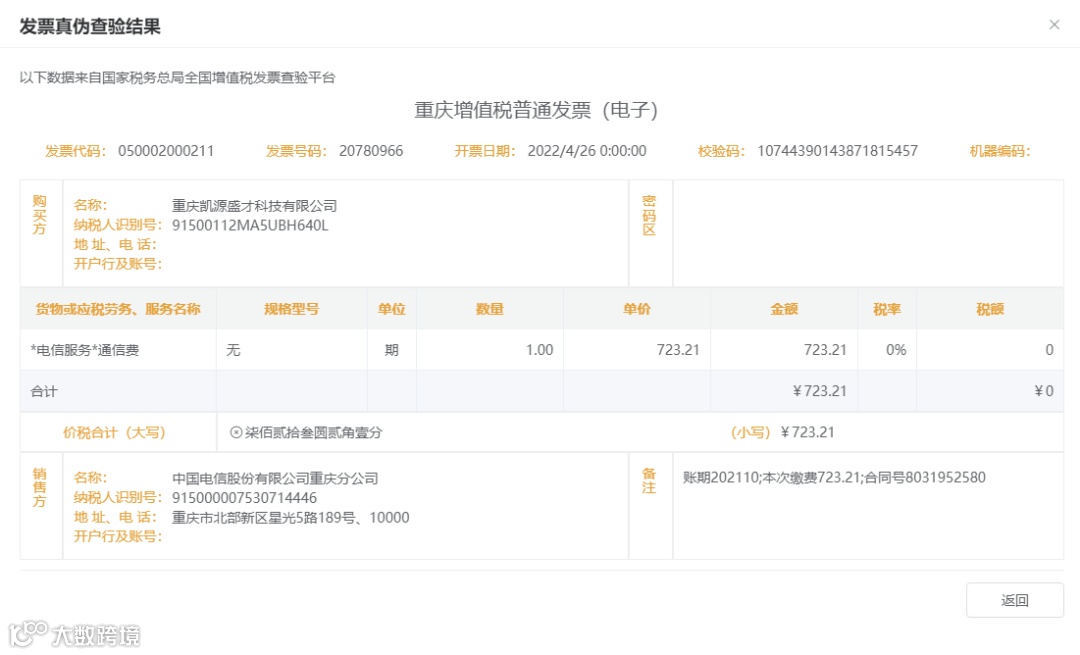Screen dimensions: 1080x655
Task: Click the (小写) ￥723.21 amount
Action: (782, 433)
